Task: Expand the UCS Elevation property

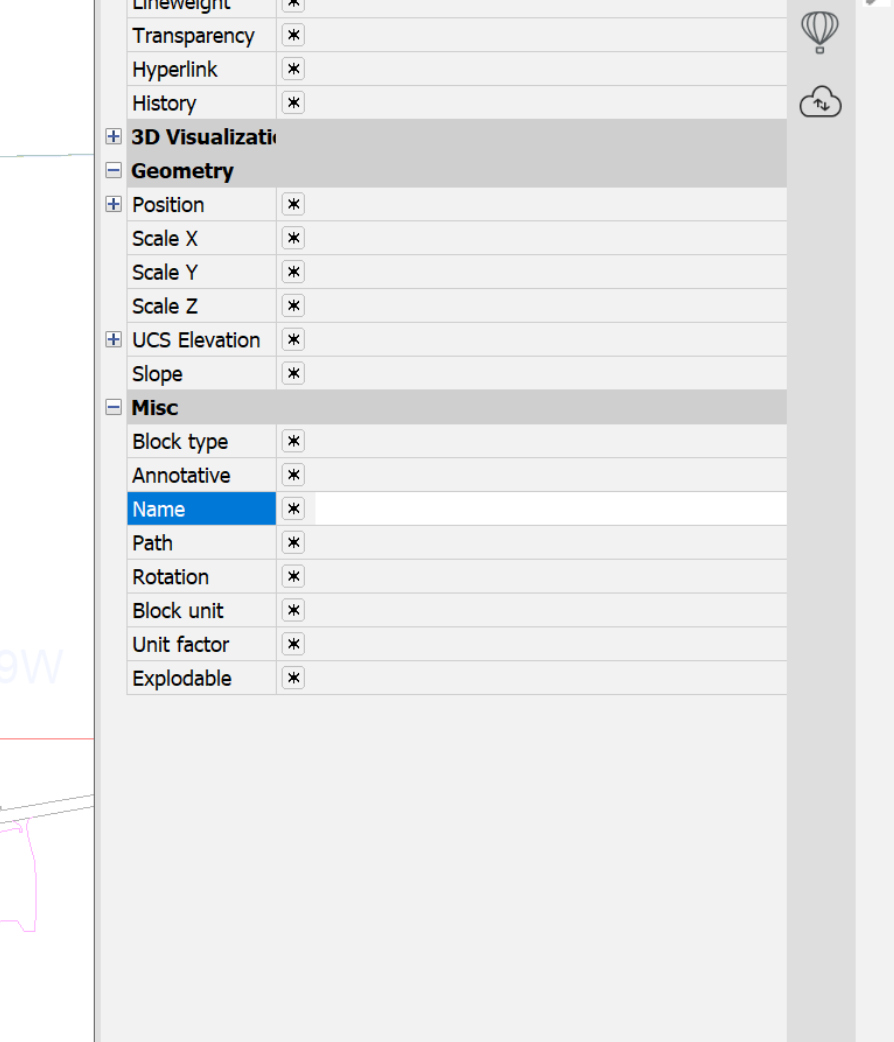Action: coord(113,340)
